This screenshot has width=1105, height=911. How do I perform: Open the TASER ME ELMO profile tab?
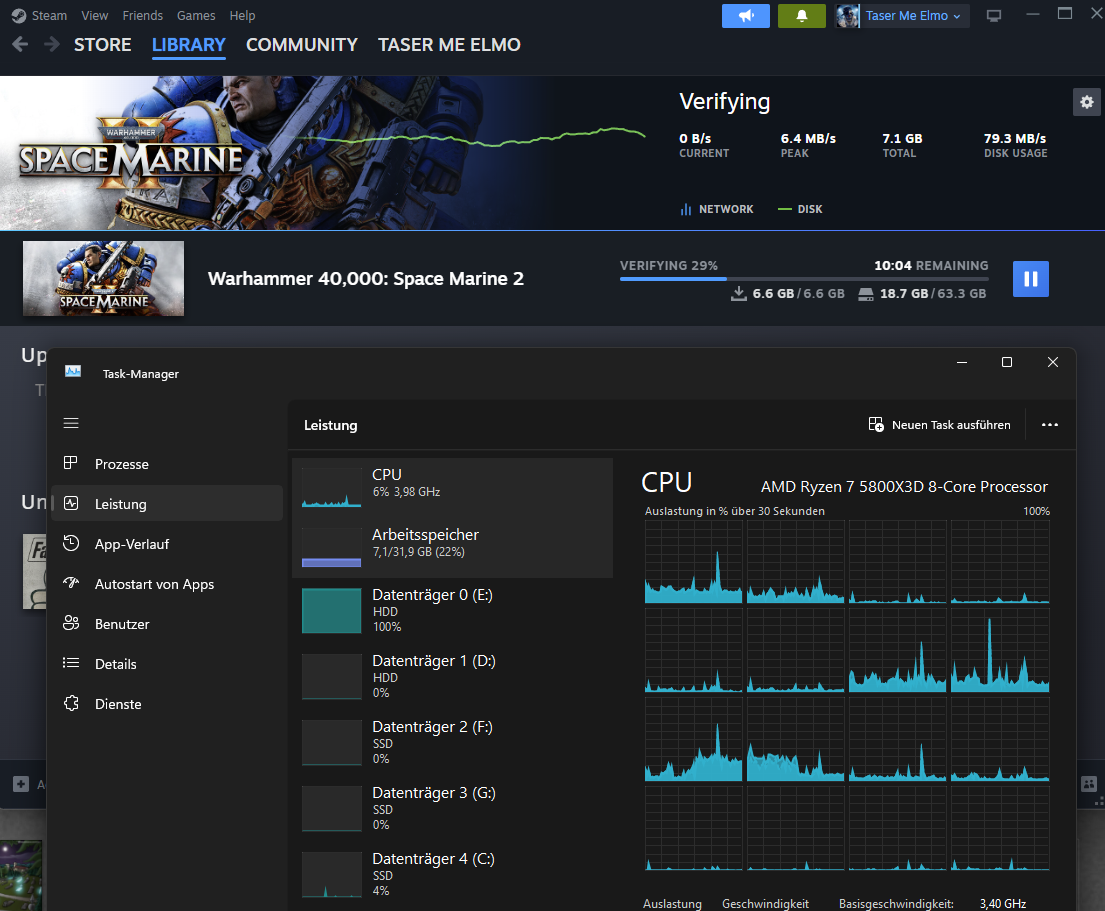click(449, 45)
